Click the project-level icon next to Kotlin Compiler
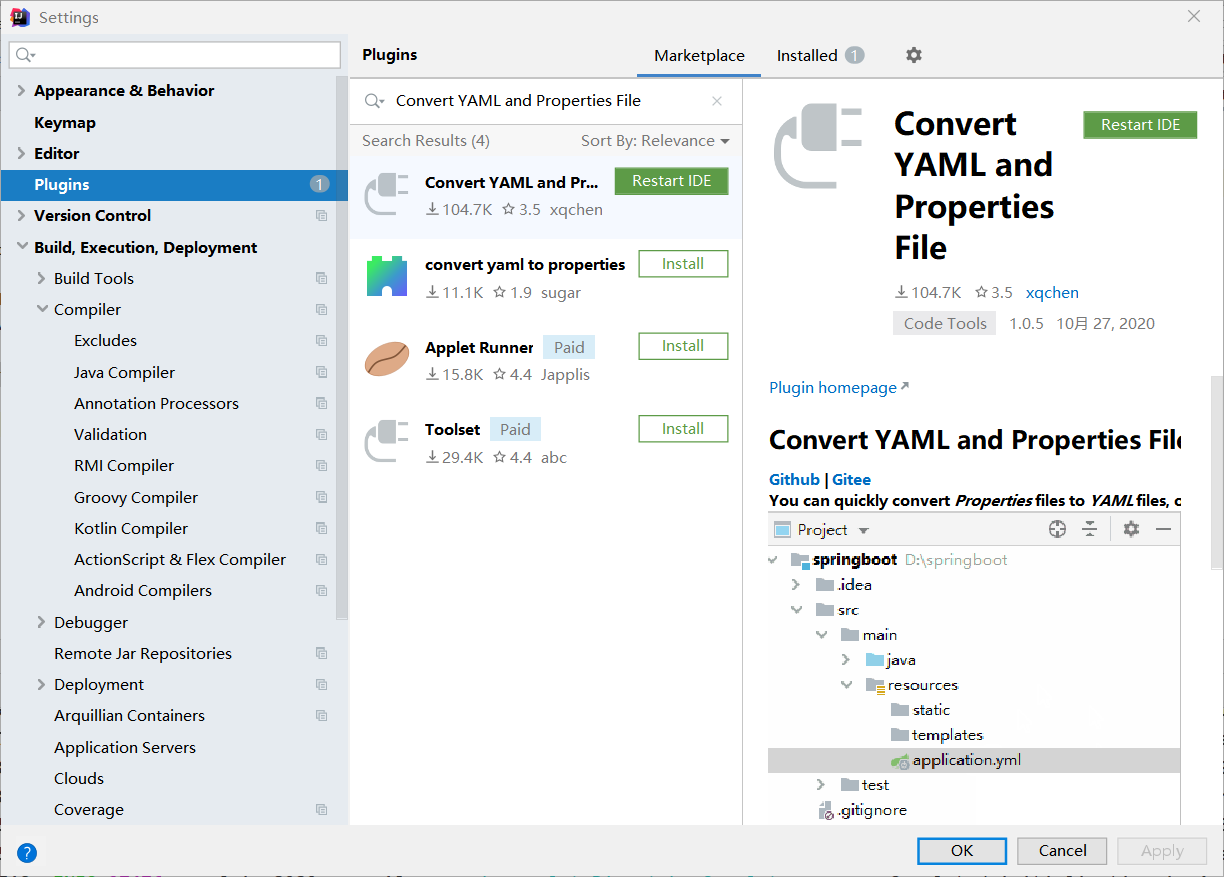The width and height of the screenshot is (1224, 877). coord(321,528)
